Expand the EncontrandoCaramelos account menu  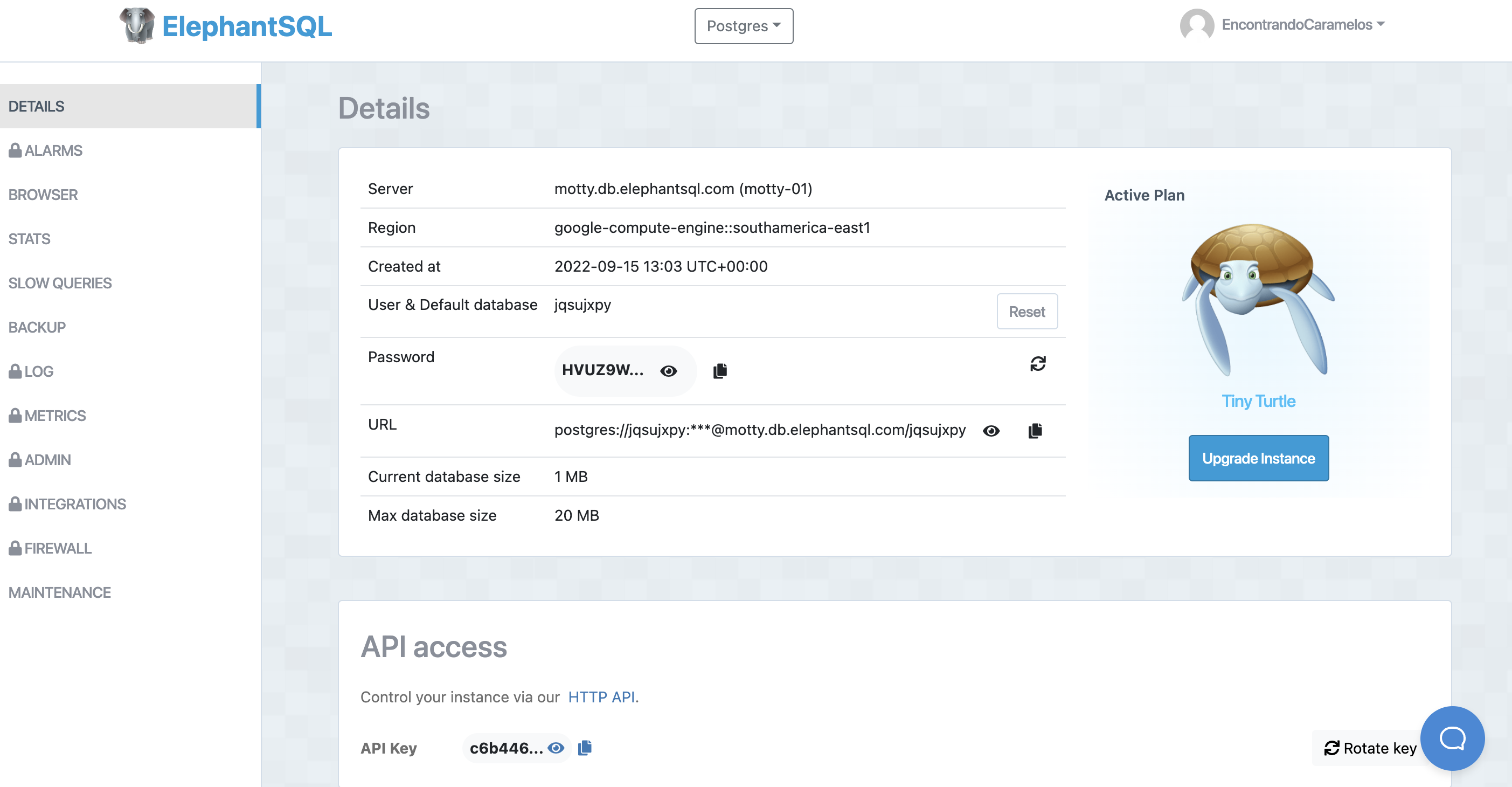pyautogui.click(x=1302, y=25)
